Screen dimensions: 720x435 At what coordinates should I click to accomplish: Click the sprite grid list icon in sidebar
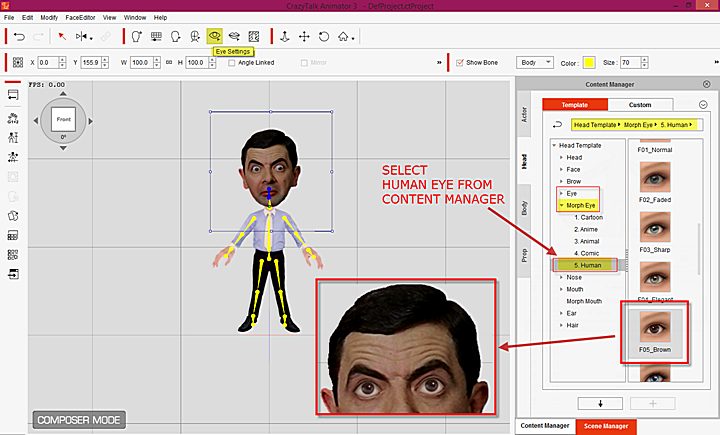[13, 255]
